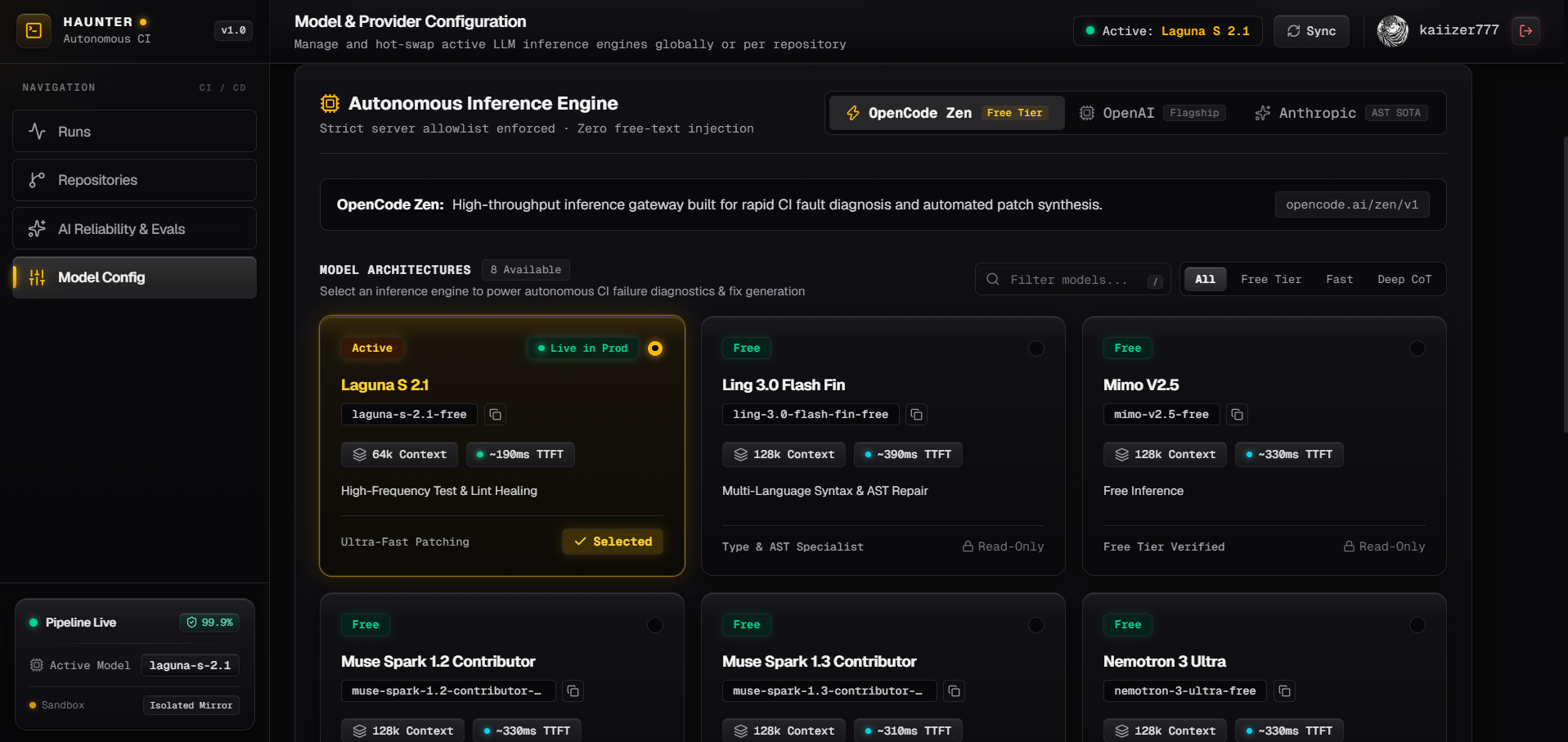This screenshot has width=1568, height=742.
Task: Click the logout icon beside kaiizer777
Action: pyautogui.click(x=1525, y=30)
